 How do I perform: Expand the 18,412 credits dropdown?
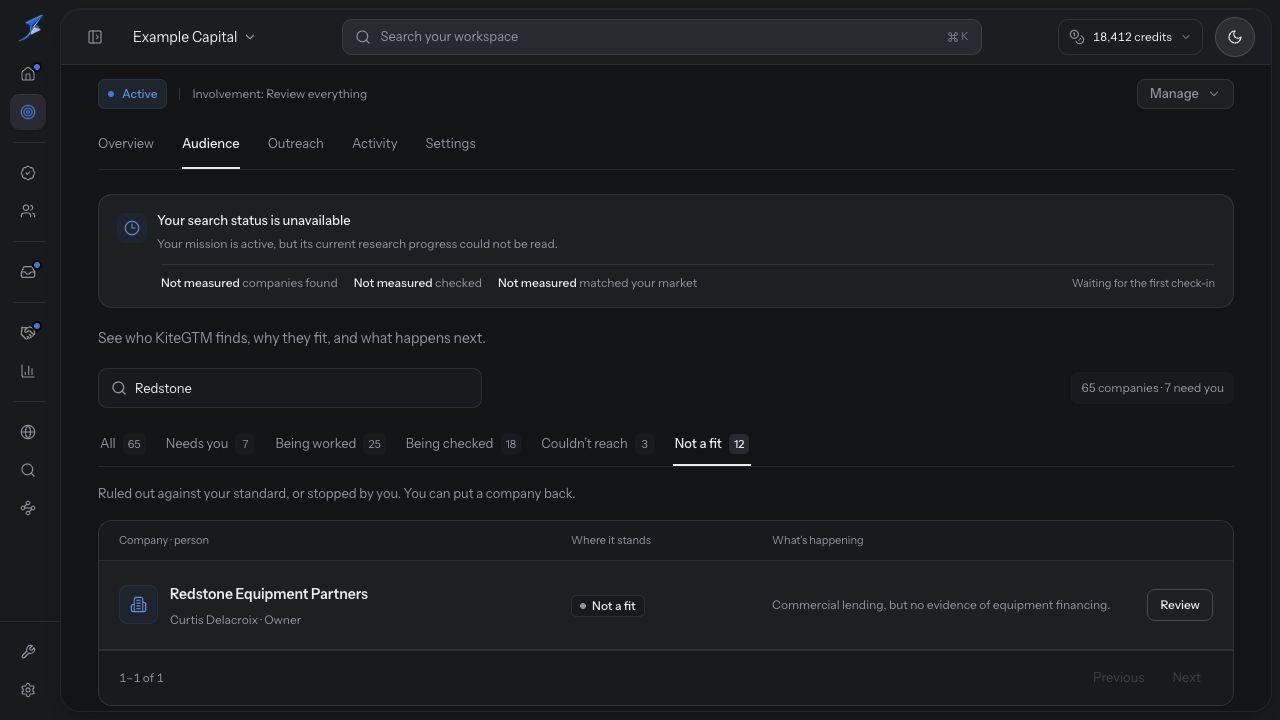(1130, 37)
